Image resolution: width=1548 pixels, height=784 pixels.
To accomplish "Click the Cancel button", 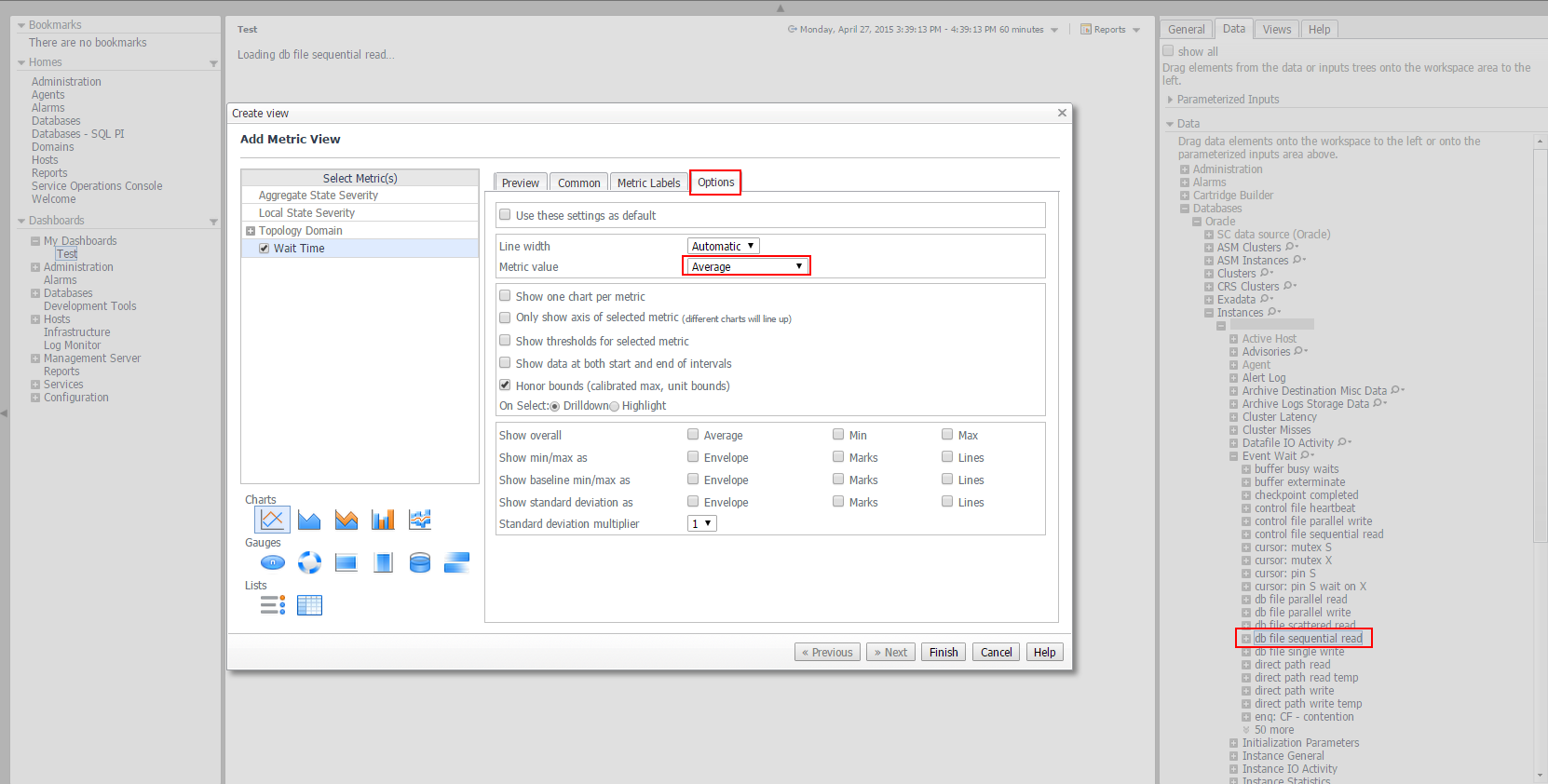I will point(996,653).
